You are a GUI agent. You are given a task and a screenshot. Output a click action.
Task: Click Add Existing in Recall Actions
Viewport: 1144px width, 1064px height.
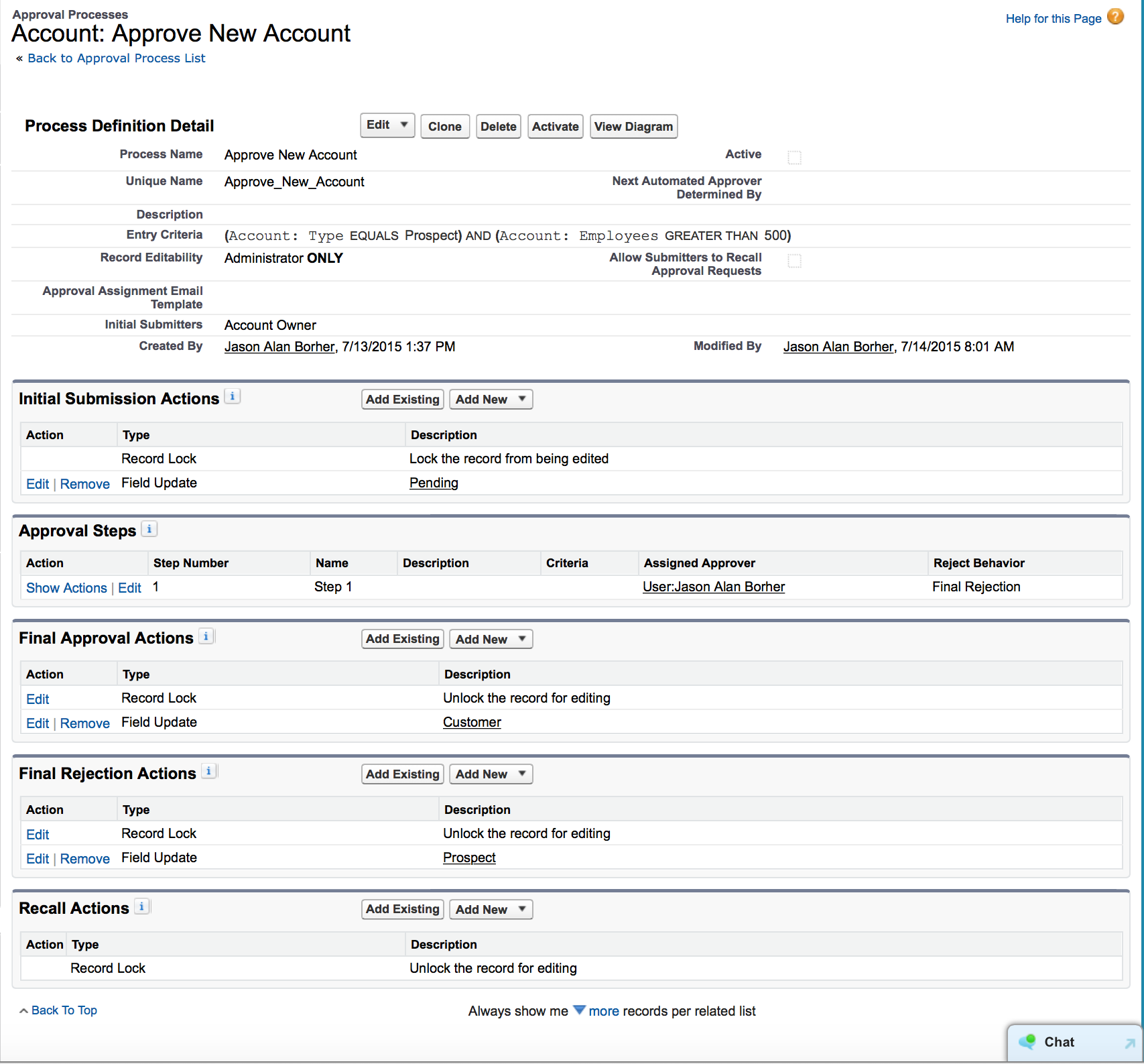click(x=402, y=909)
